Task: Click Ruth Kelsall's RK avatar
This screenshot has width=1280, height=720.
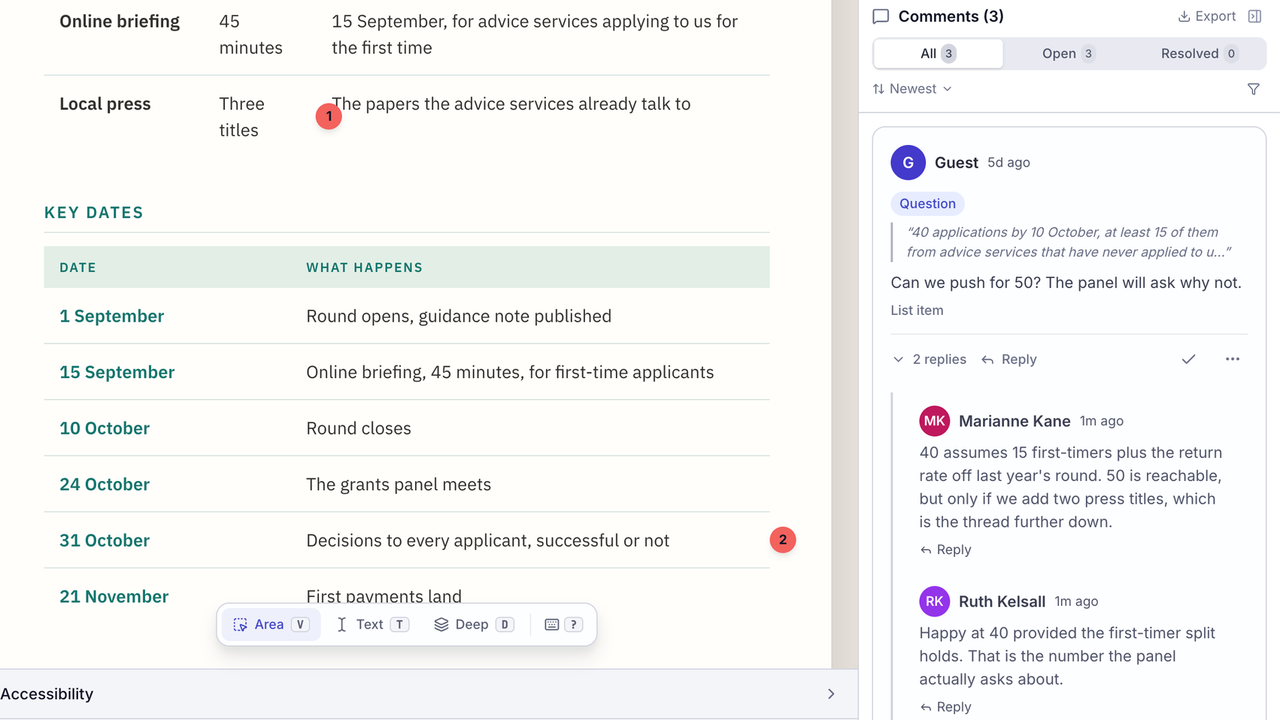Action: (934, 601)
